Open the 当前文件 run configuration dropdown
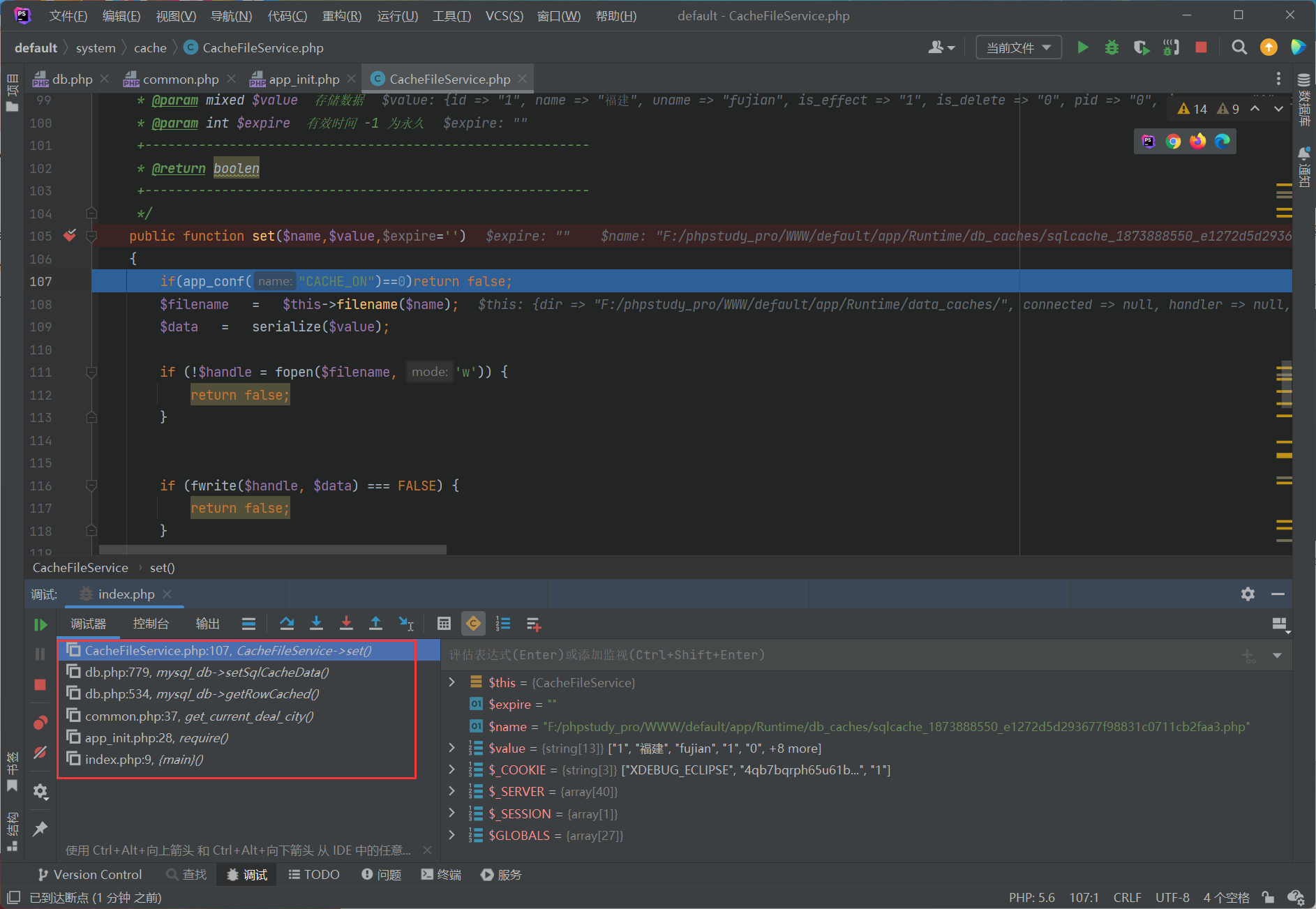1316x909 pixels. (1017, 47)
